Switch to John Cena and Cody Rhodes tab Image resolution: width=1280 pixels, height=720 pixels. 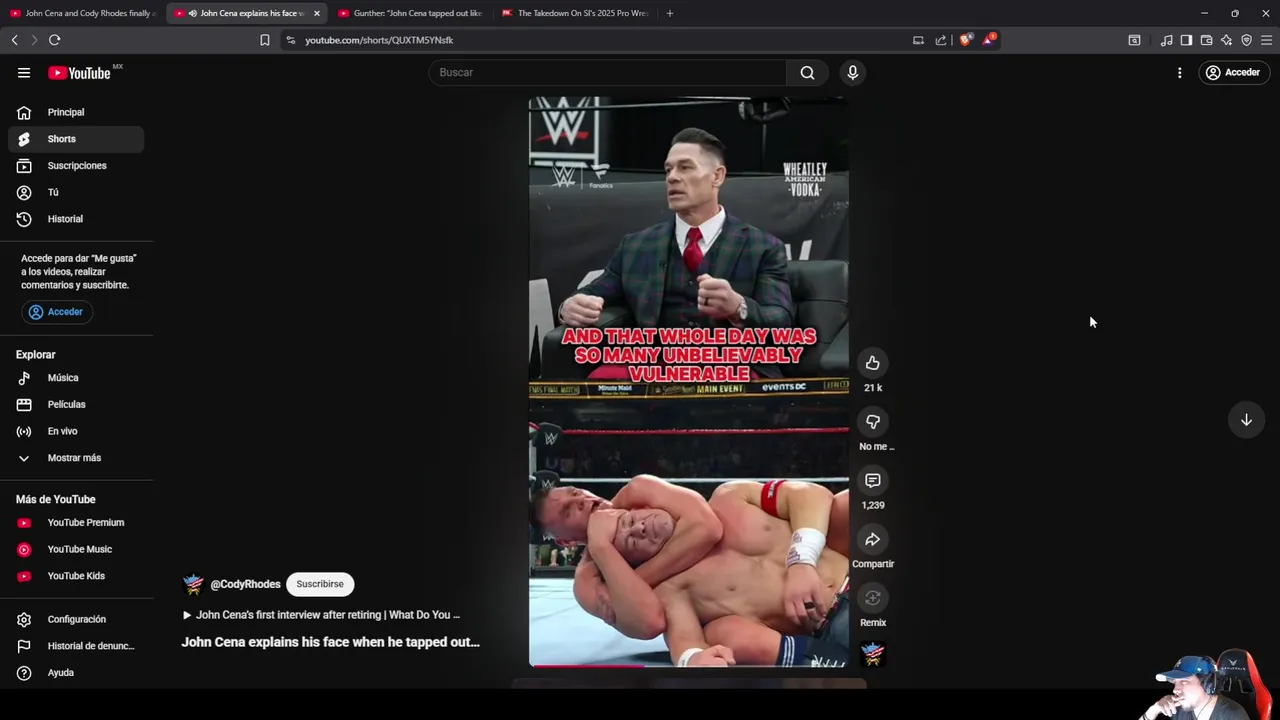[82, 13]
